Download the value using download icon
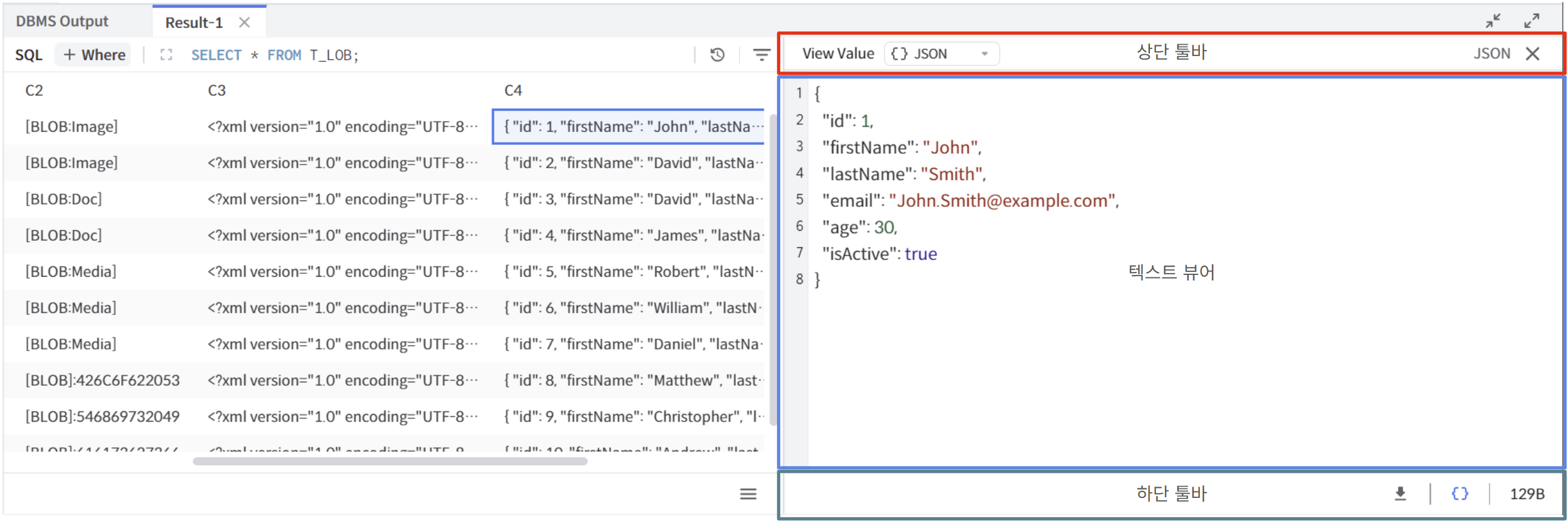Viewport: 1568px width, 523px height. coord(1400,493)
